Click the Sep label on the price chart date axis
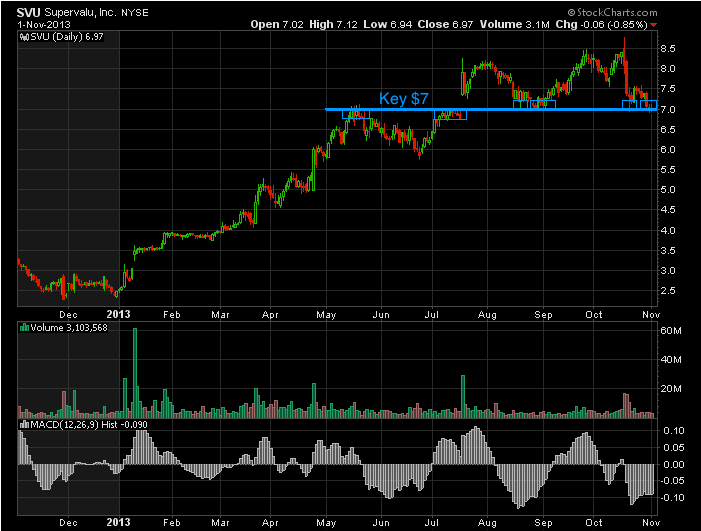Screen dimensions: 701x531 point(543,315)
